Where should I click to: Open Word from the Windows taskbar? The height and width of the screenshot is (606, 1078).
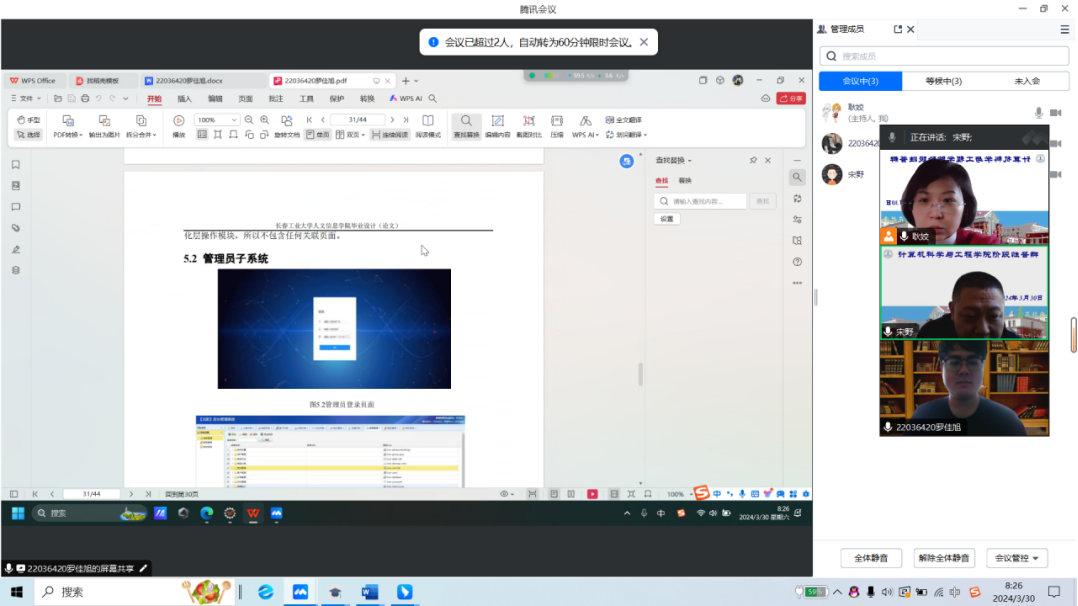click(369, 592)
